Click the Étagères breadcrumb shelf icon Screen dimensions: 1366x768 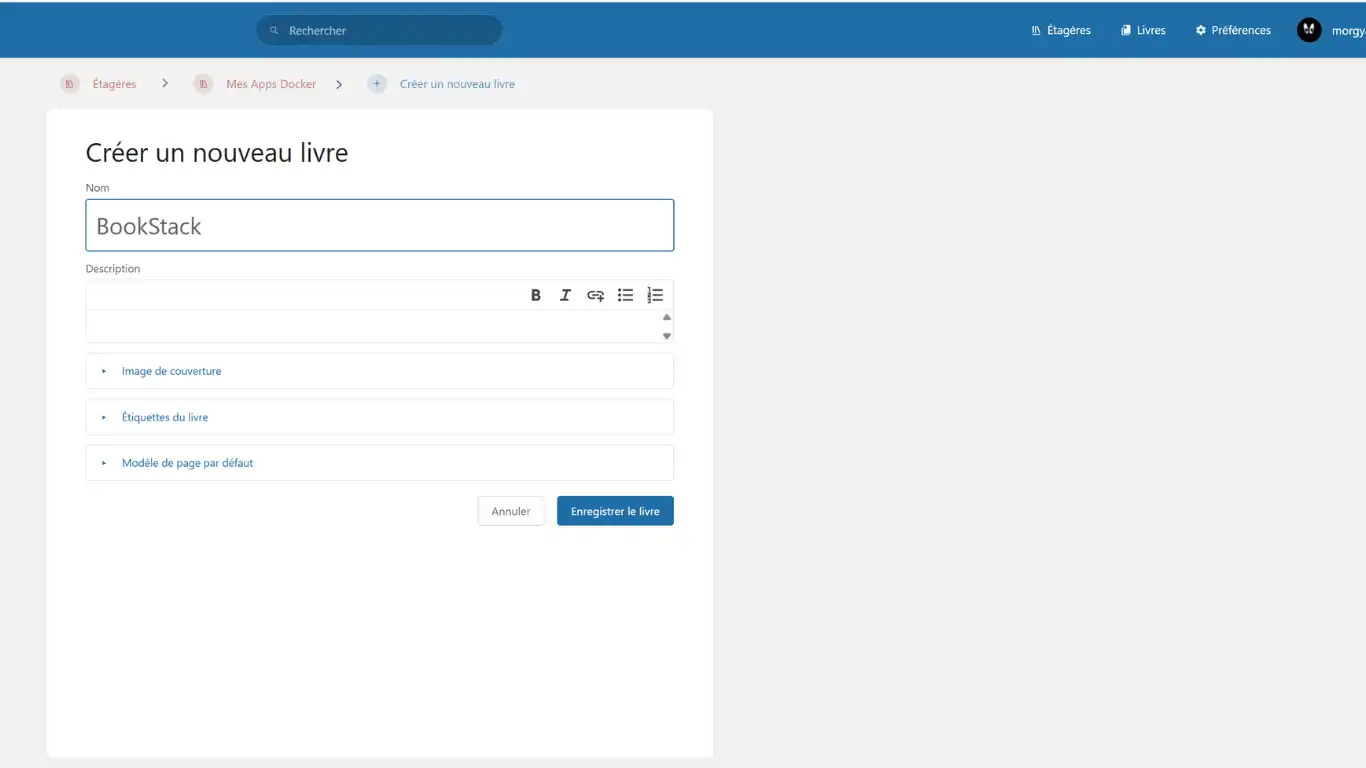click(x=69, y=84)
